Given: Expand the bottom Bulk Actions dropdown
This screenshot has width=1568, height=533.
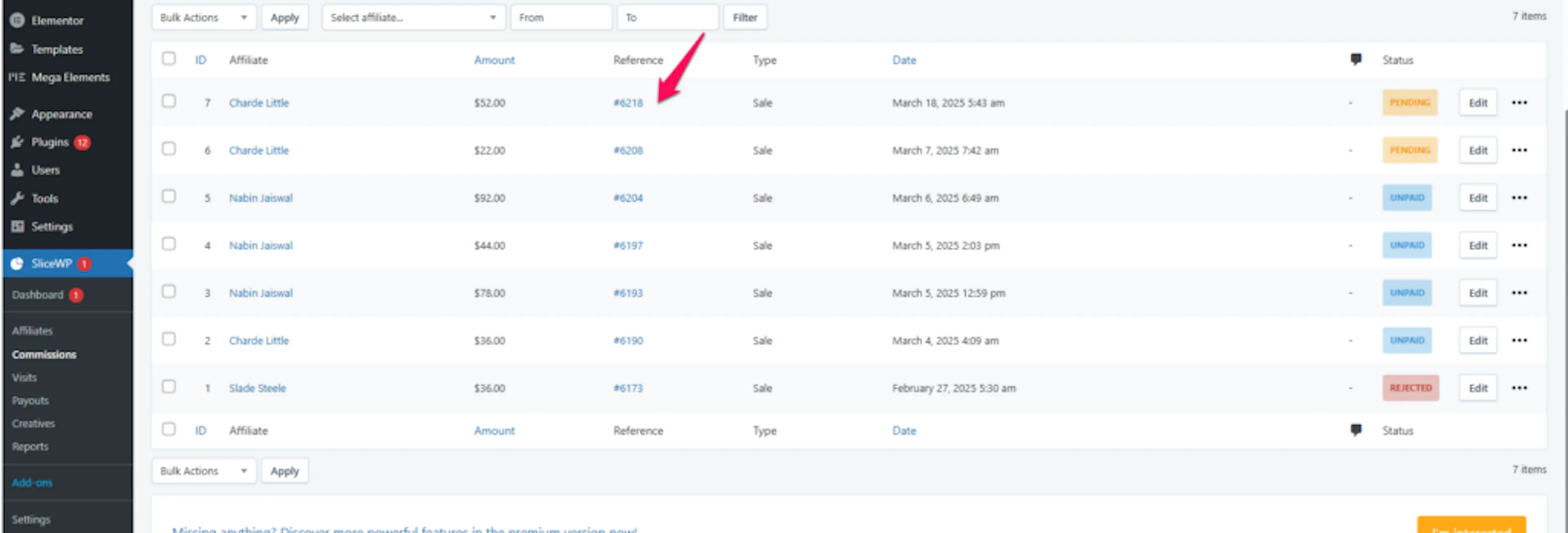Looking at the screenshot, I should [x=204, y=471].
